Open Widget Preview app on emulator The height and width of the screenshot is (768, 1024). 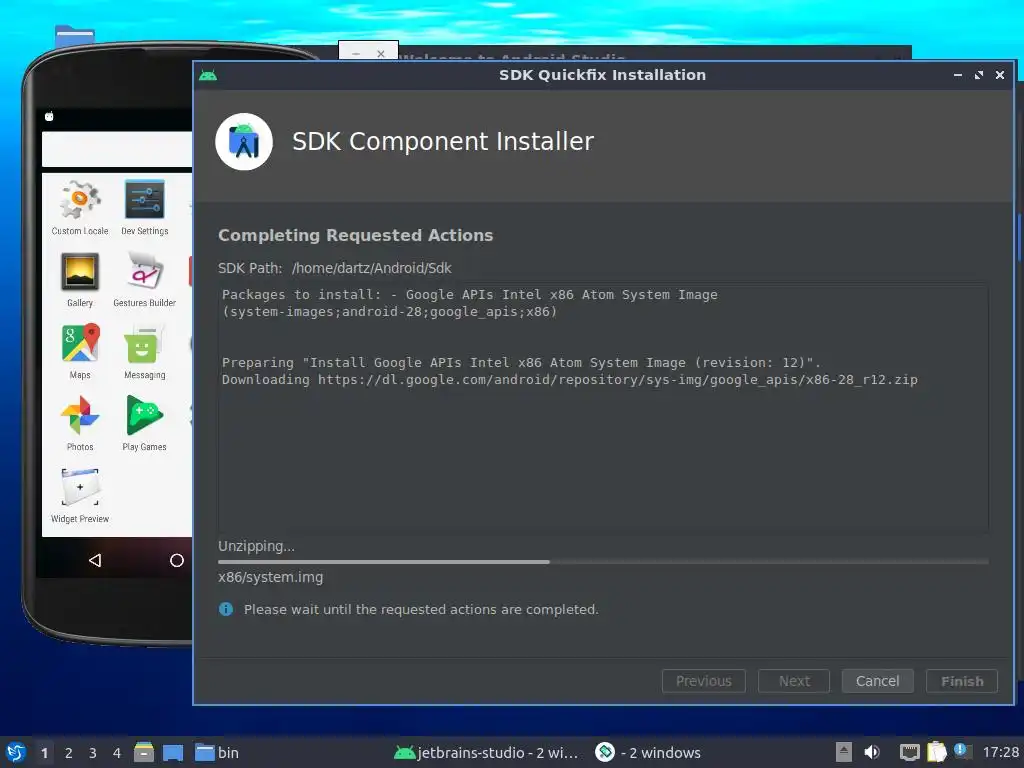pos(80,495)
